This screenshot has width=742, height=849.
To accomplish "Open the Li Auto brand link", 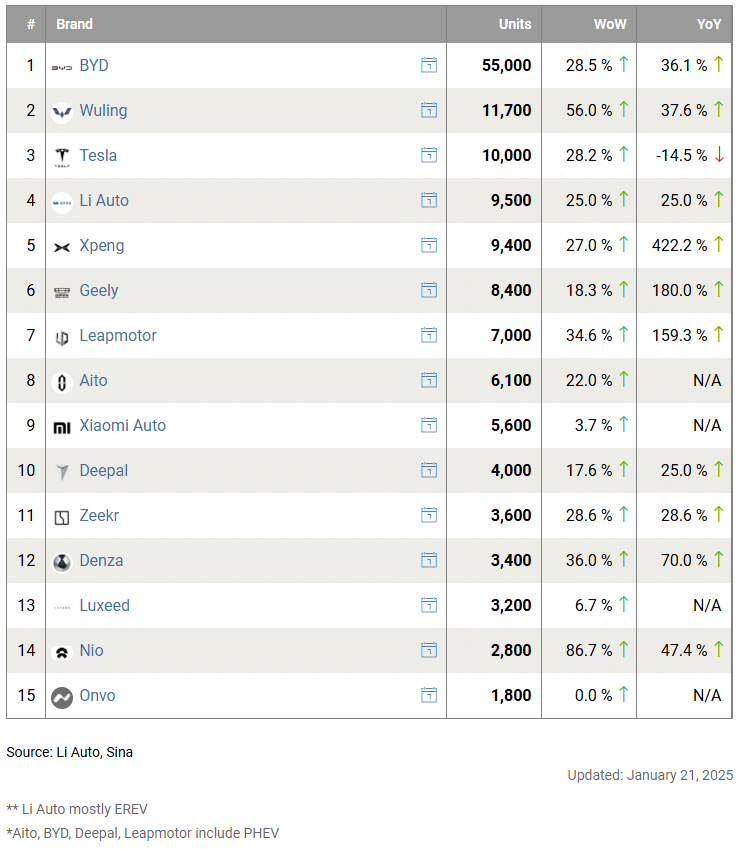I will tap(104, 200).
